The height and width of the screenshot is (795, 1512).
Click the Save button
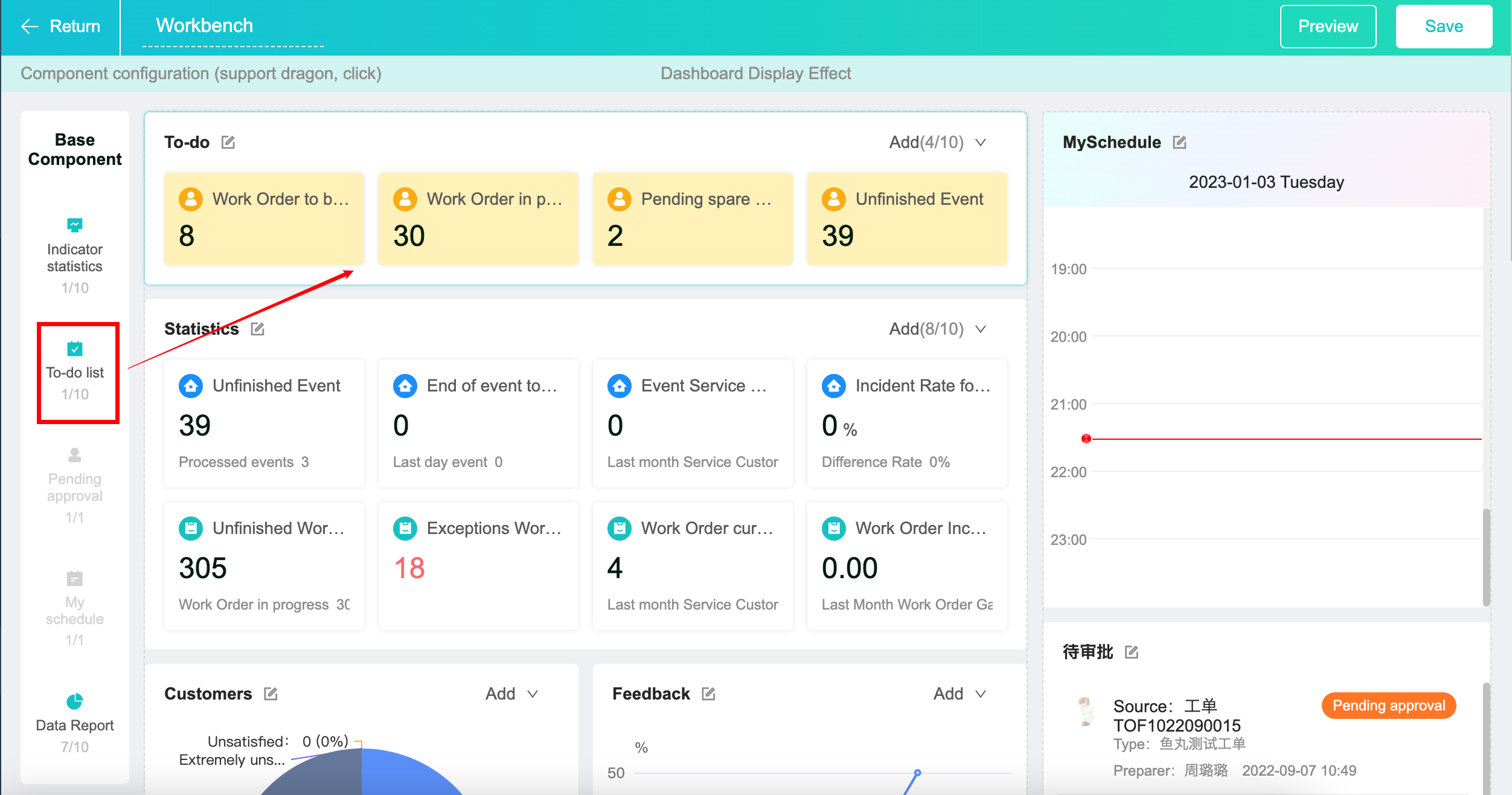point(1444,26)
